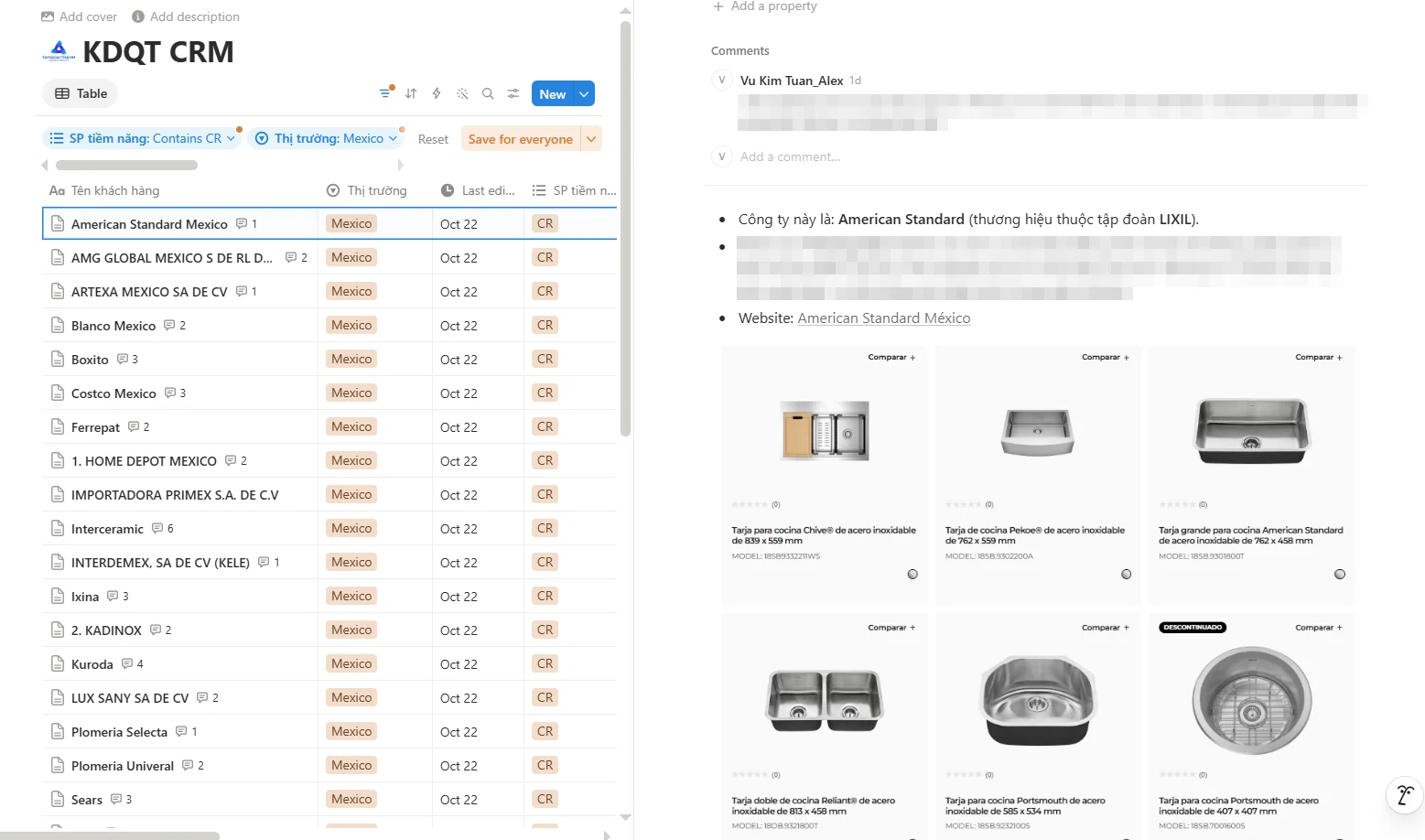The width and height of the screenshot is (1425, 840).
Task: Open the Thị trường: Mexico filter
Action: (x=328, y=138)
